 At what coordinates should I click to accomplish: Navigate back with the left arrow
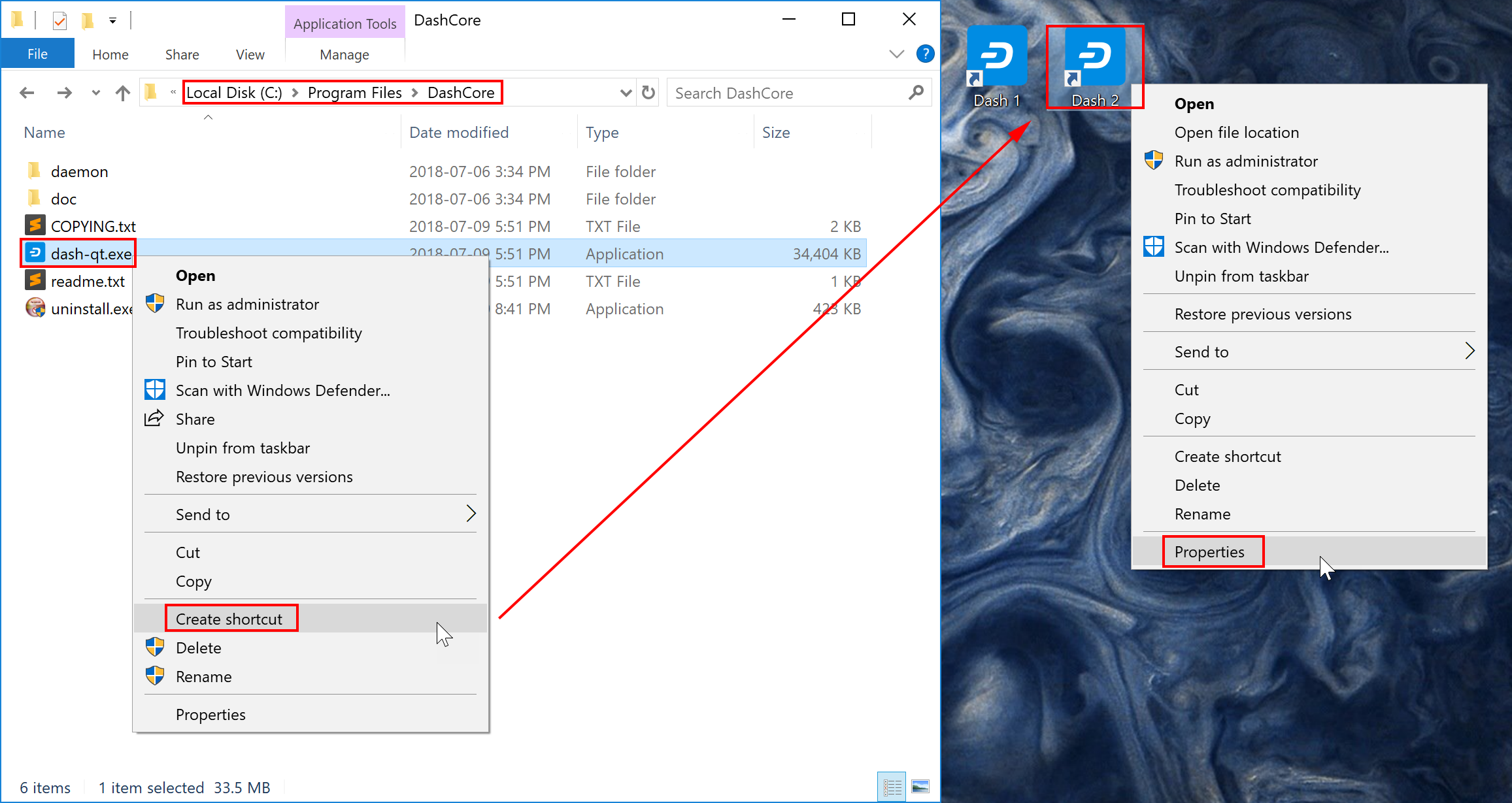[27, 93]
